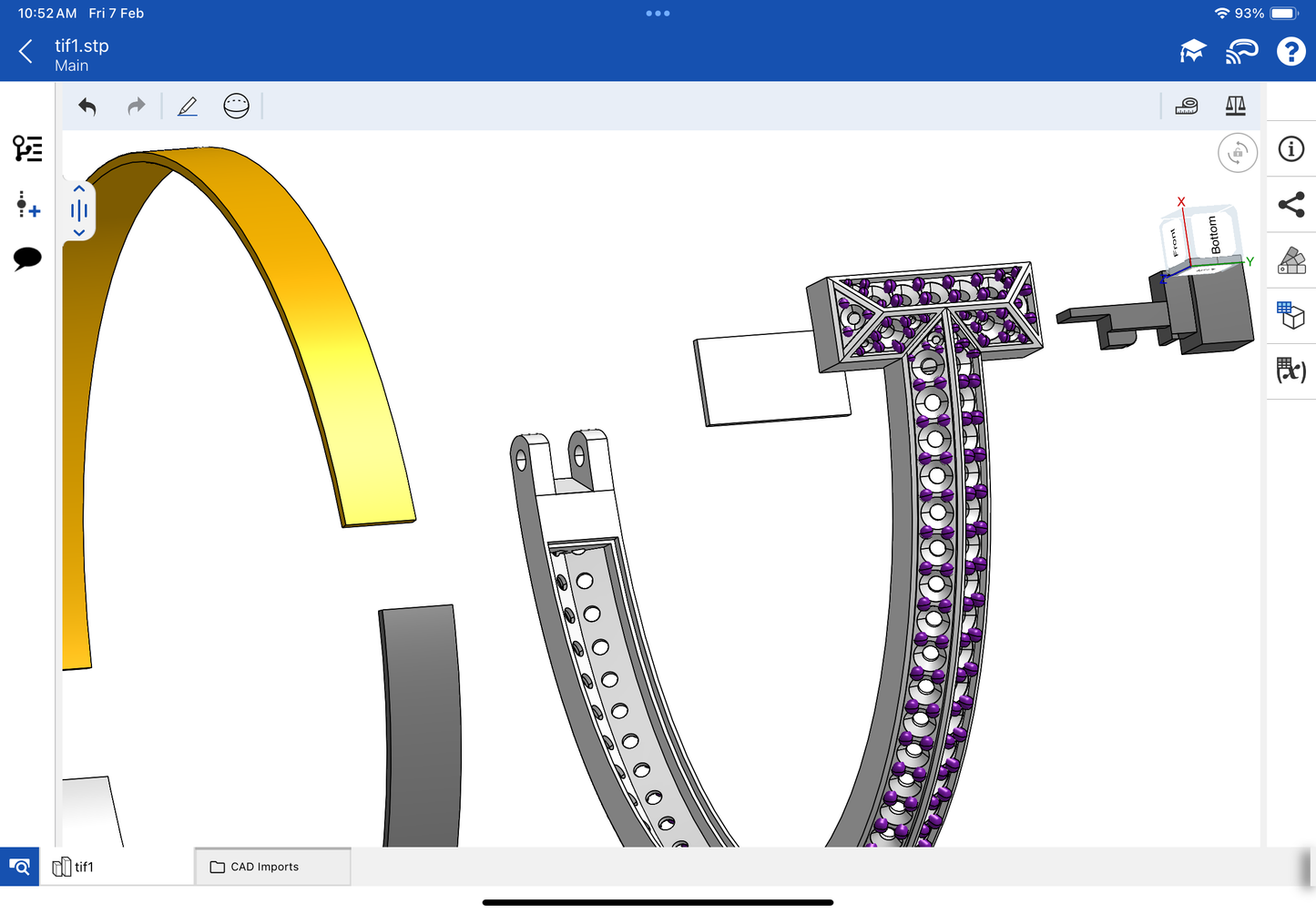
Task: Undo the last action
Action: [87, 107]
